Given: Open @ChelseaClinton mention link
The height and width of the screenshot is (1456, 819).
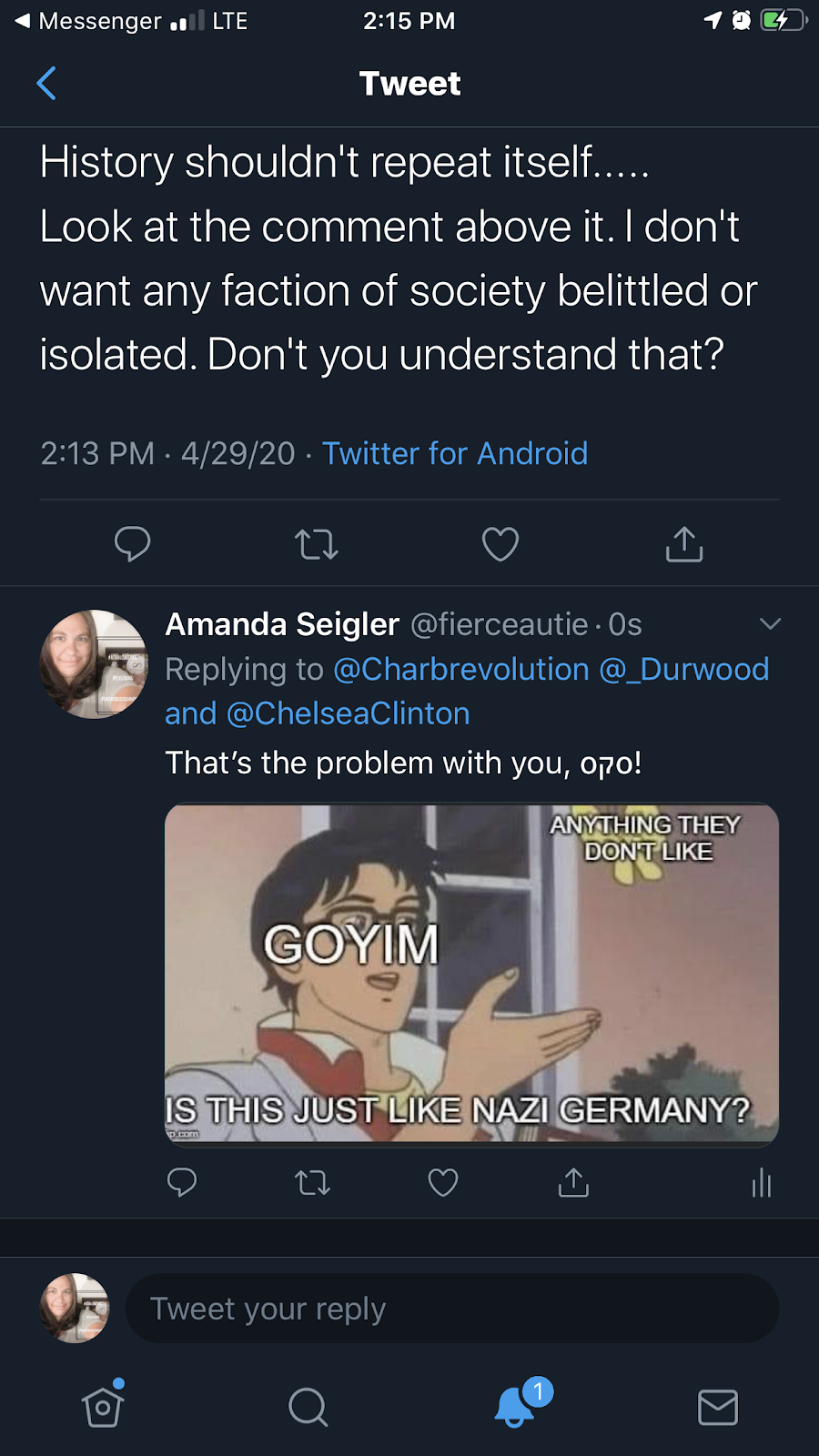Looking at the screenshot, I should [x=348, y=714].
